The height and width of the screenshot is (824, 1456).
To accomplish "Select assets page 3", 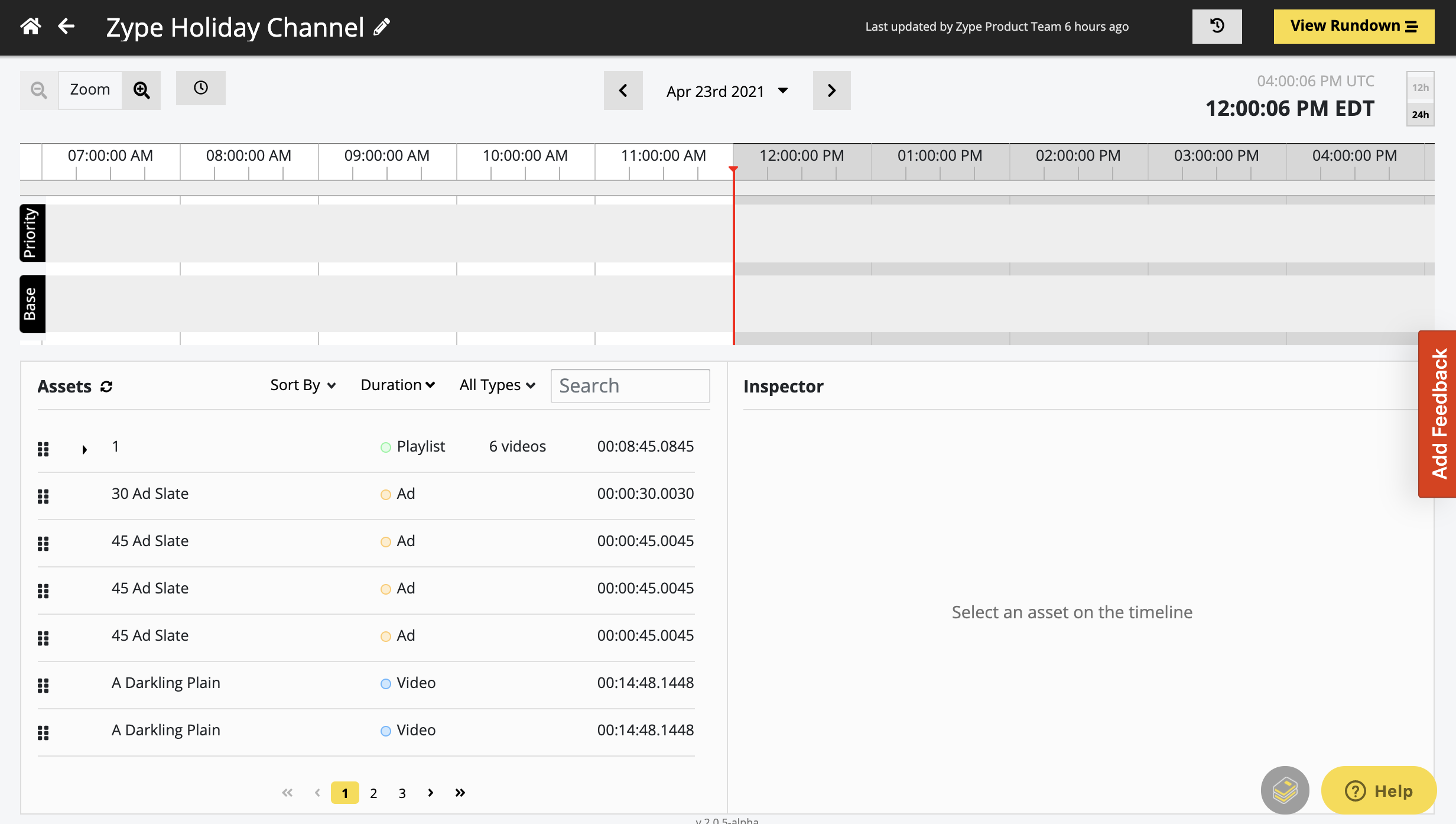I will tap(402, 793).
